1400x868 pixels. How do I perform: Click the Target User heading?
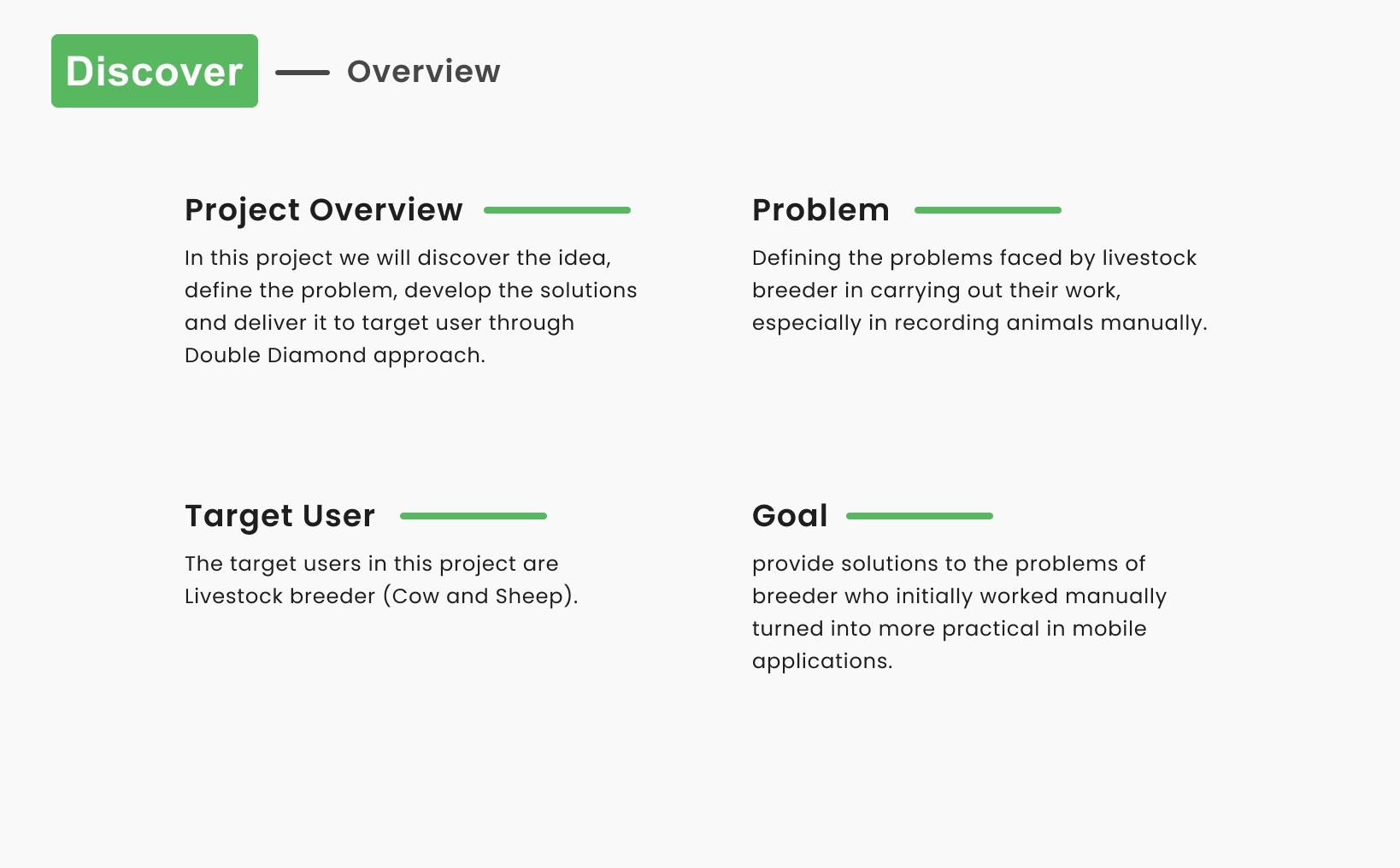tap(280, 516)
